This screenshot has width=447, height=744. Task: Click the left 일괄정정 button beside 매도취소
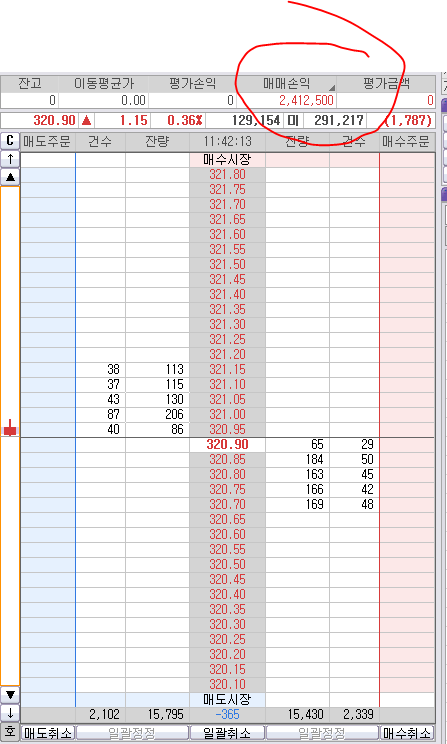[x=132, y=733]
